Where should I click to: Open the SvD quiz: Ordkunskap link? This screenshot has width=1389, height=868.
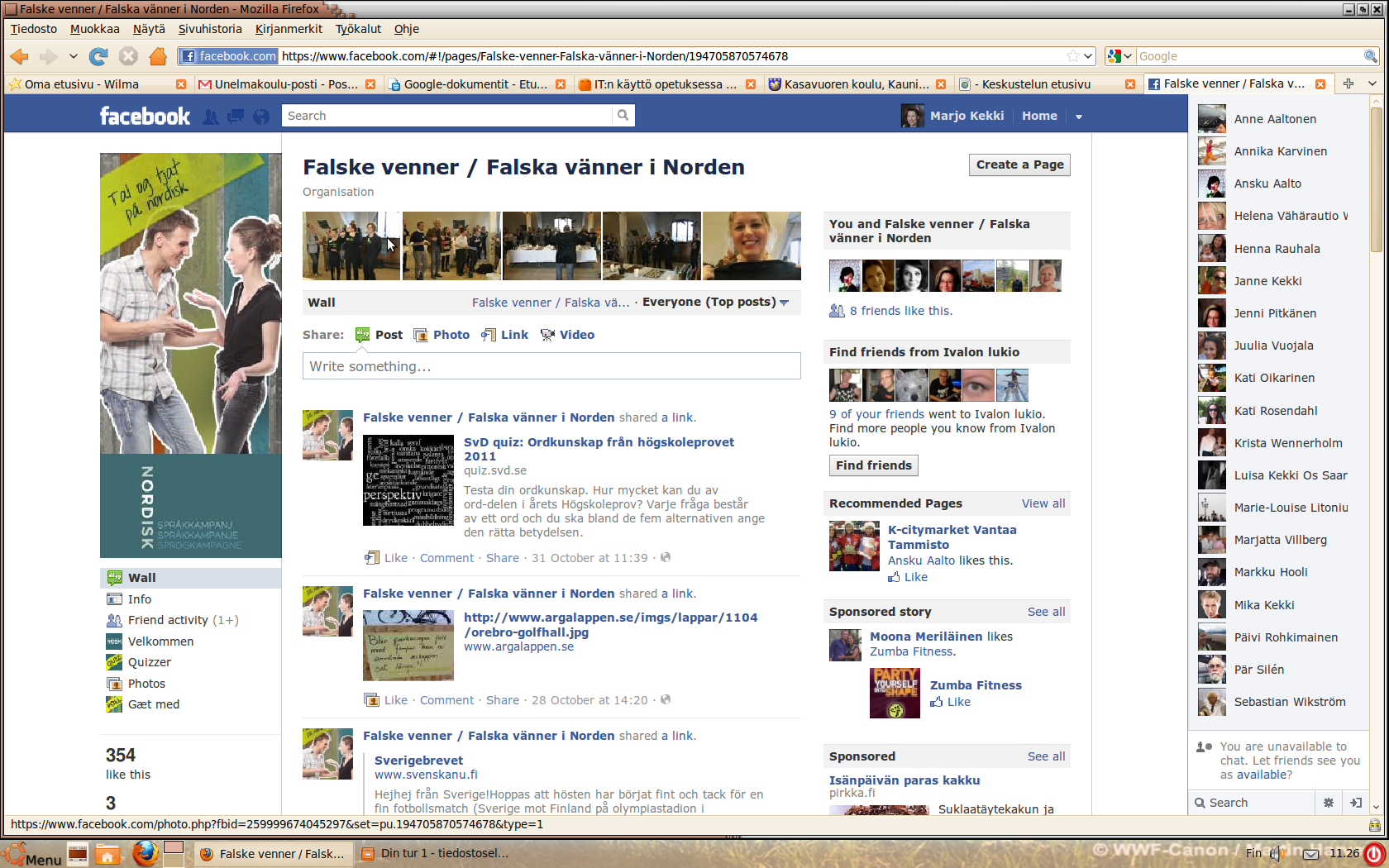pyautogui.click(x=599, y=449)
